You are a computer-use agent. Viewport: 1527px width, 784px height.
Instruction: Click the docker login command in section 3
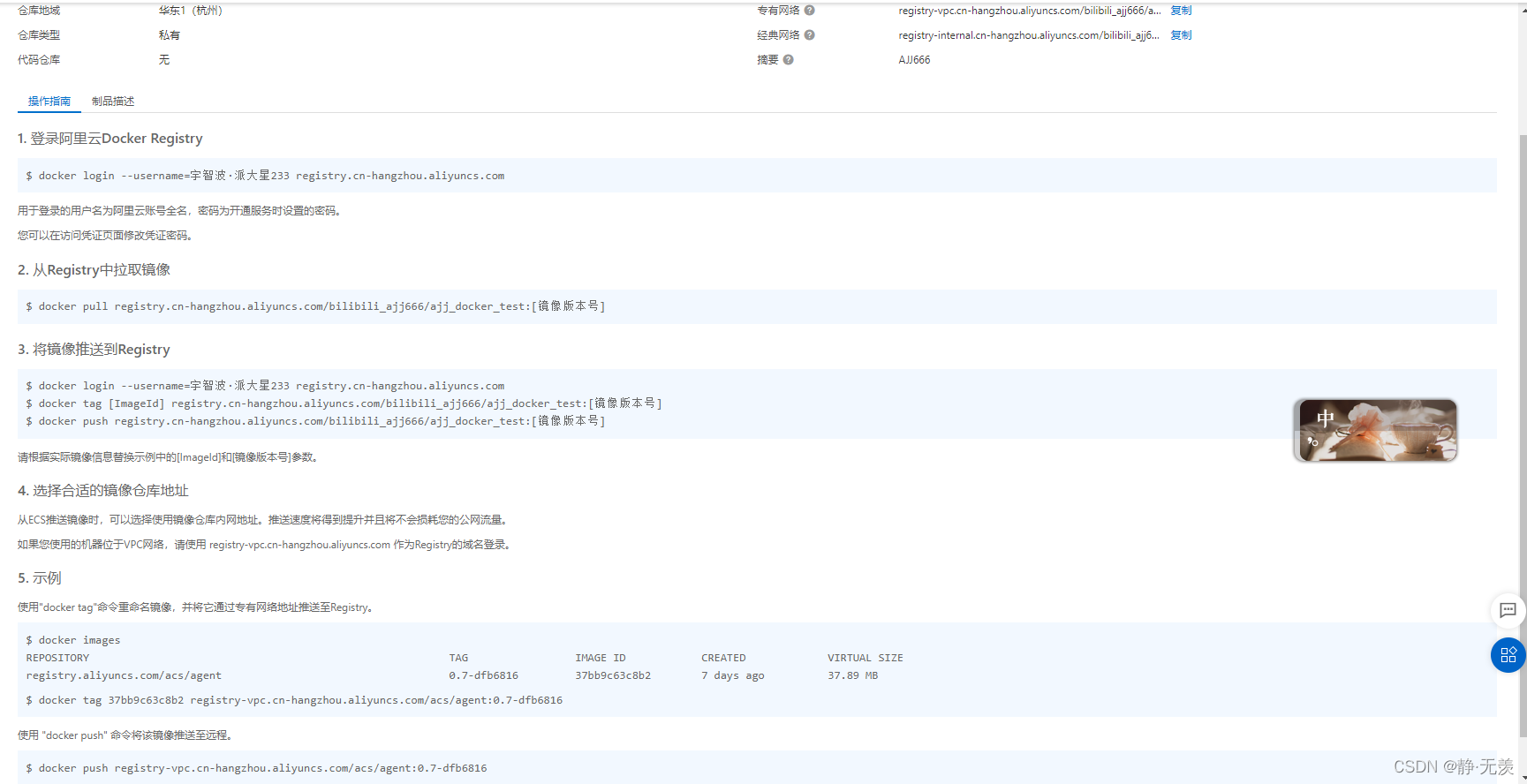point(265,386)
